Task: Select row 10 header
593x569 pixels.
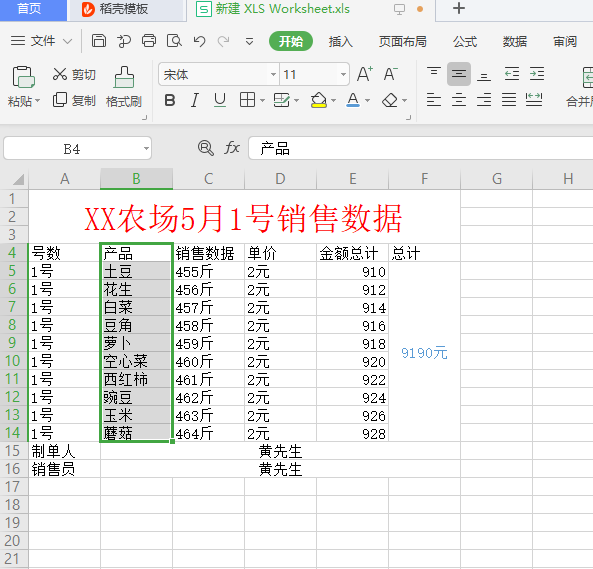Action: (x=14, y=361)
